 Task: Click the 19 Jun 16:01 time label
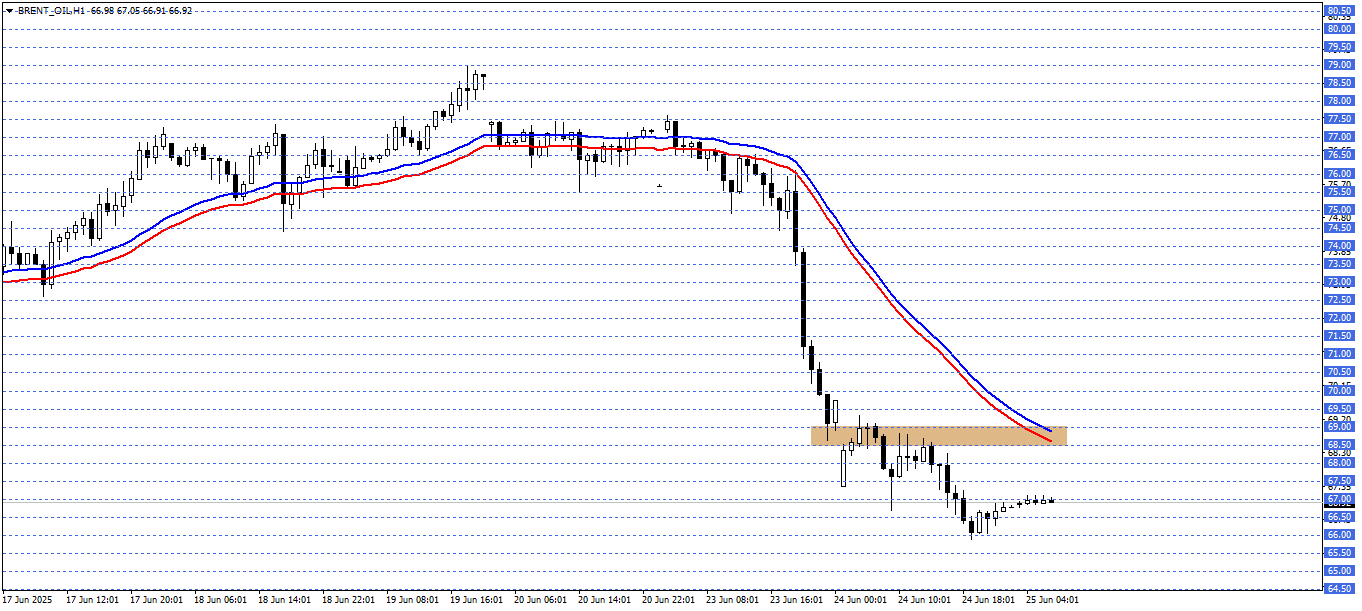476,600
